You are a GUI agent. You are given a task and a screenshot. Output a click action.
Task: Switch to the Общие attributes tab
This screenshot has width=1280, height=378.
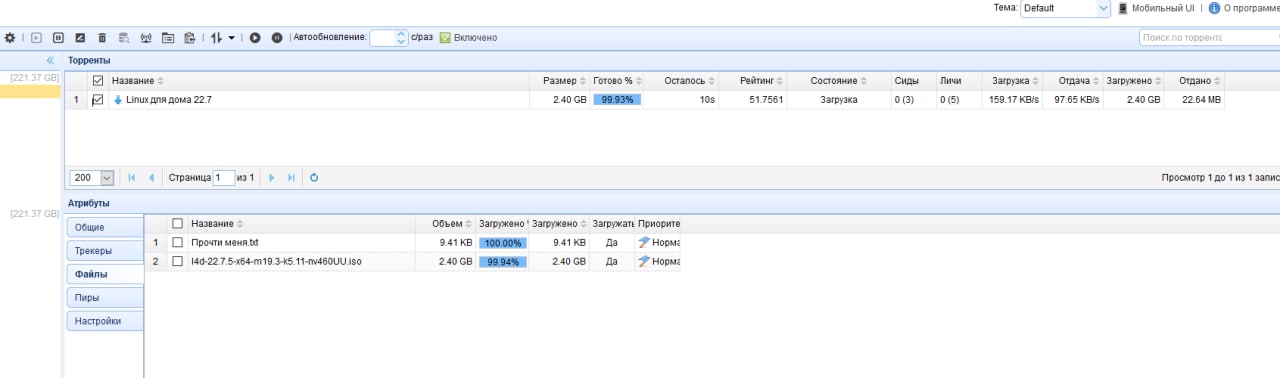[105, 227]
